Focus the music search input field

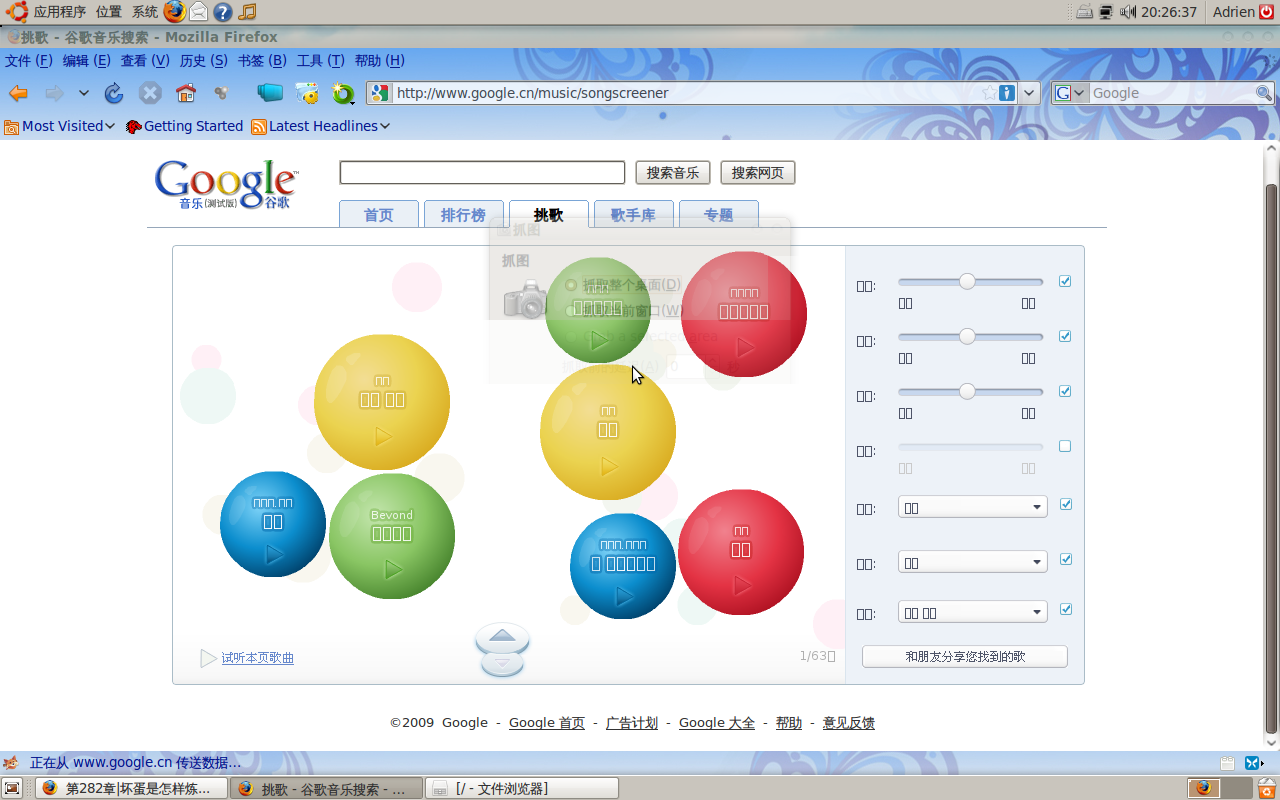tap(482, 172)
